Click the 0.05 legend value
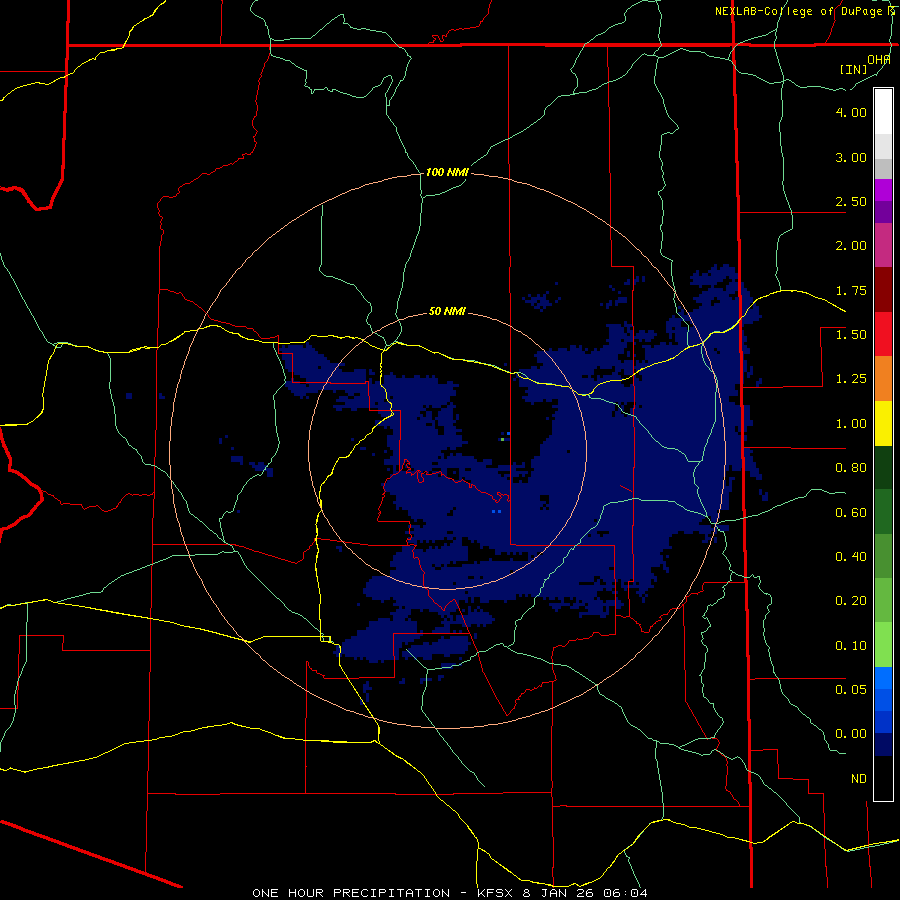900x900 pixels. (x=851, y=689)
